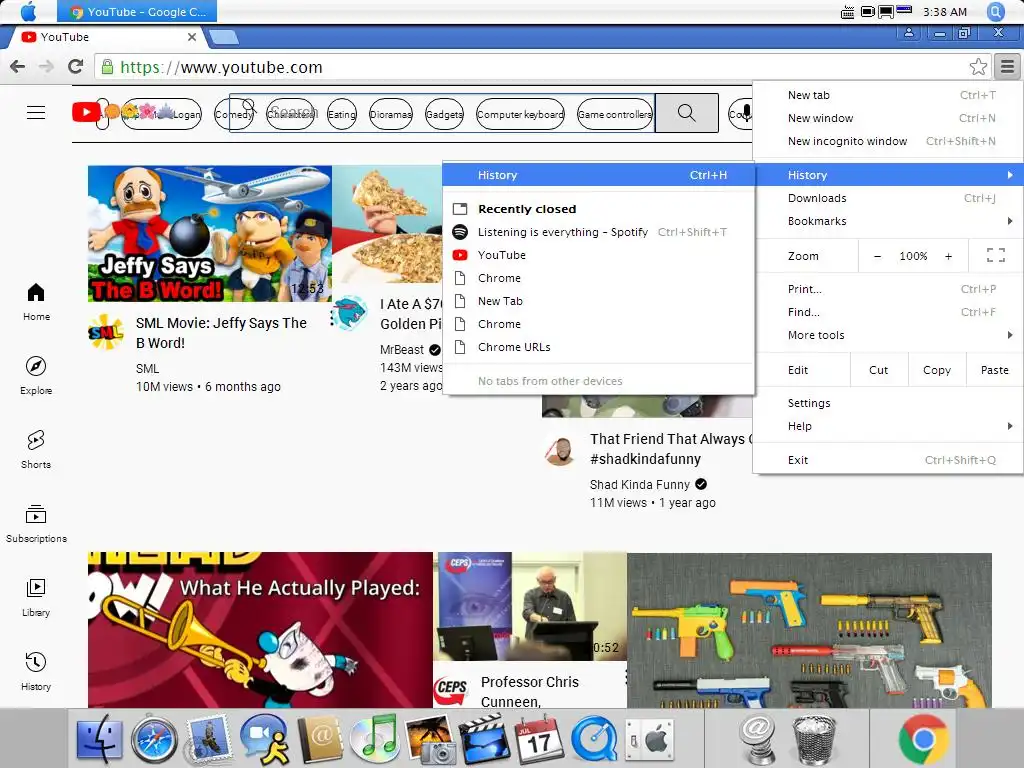The image size is (1024, 768).
Task: Select the Computer keyboard filter chip
Action: [520, 114]
